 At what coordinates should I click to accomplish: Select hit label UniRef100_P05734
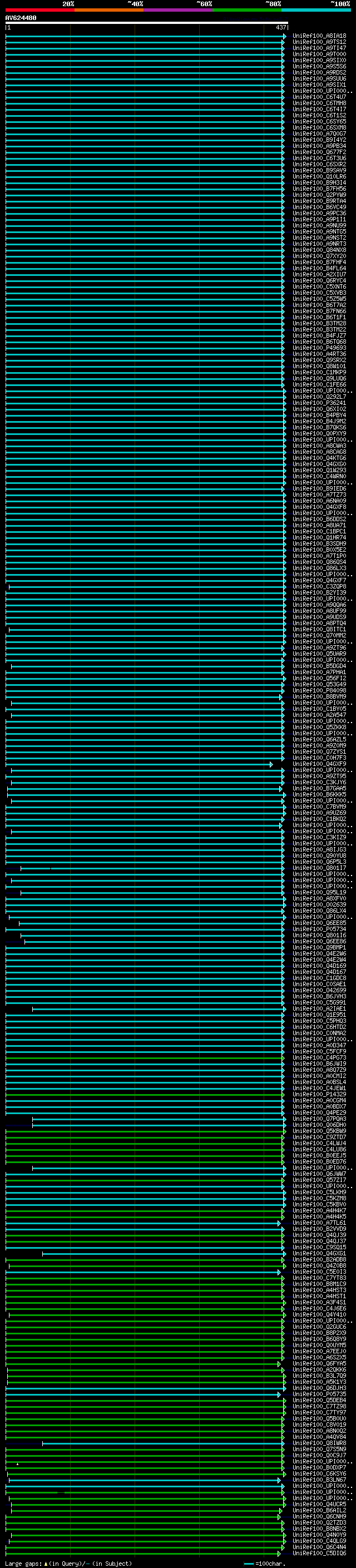coord(319,929)
